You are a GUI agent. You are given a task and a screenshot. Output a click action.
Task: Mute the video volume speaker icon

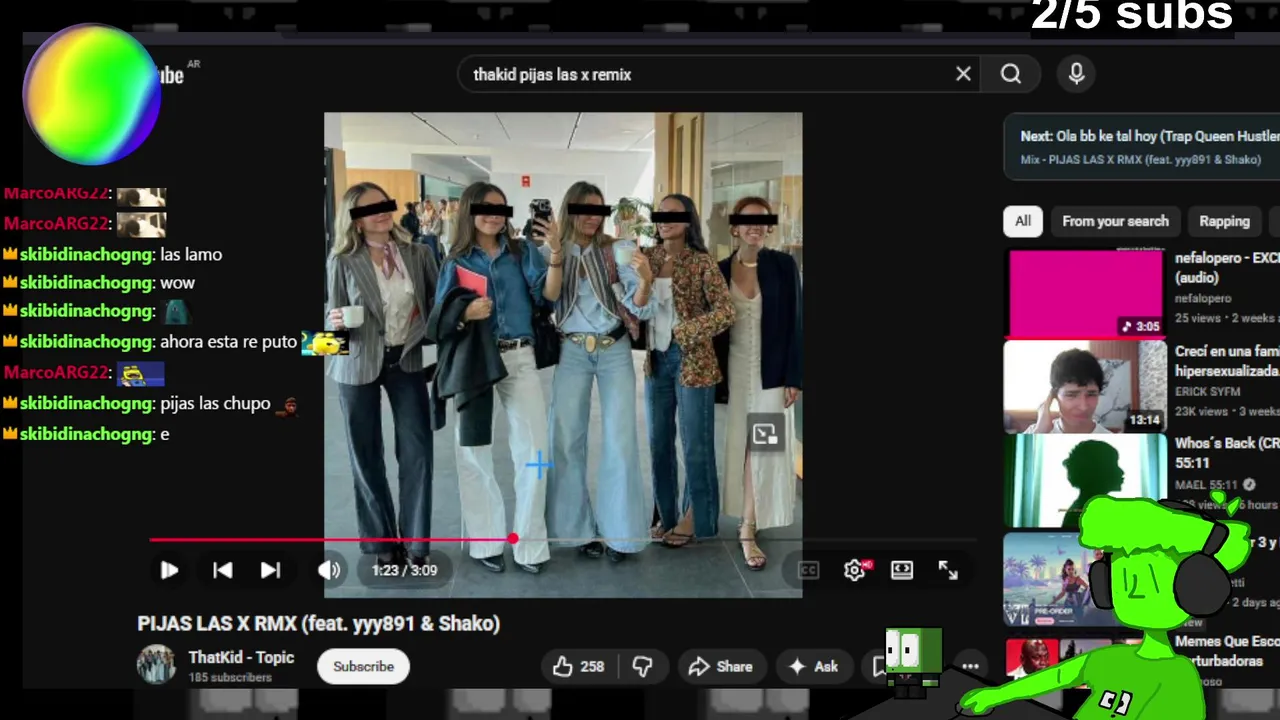click(329, 570)
